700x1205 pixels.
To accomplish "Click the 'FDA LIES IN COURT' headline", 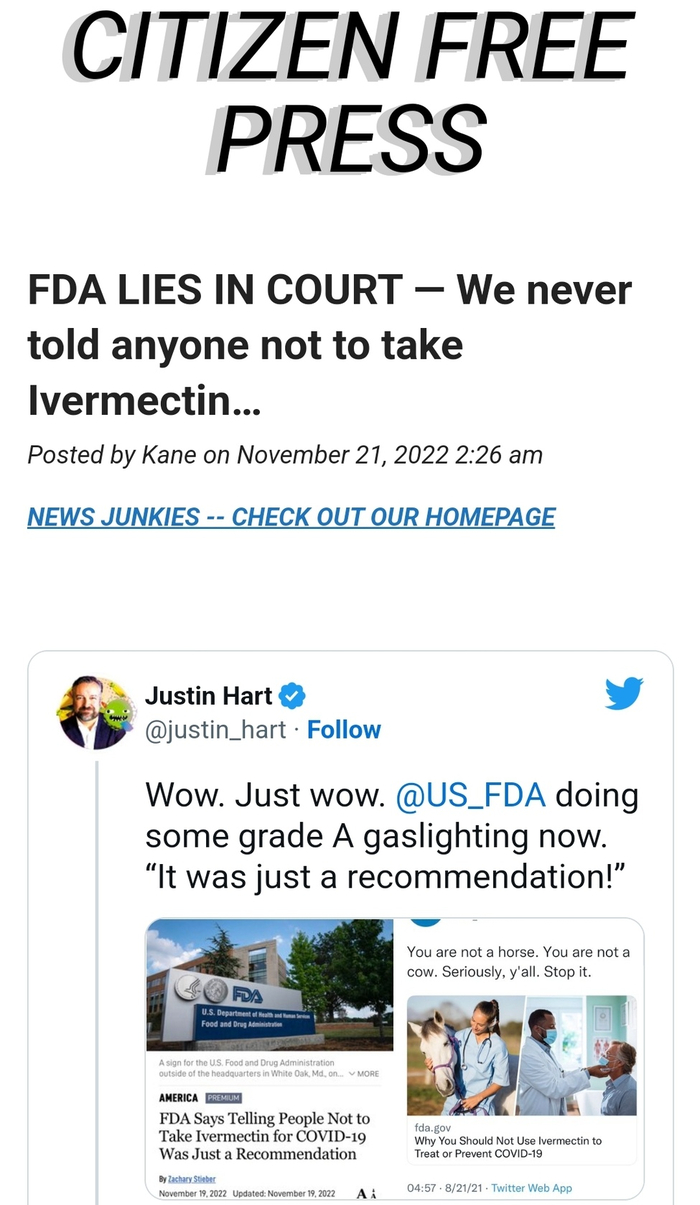I will [x=330, y=345].
